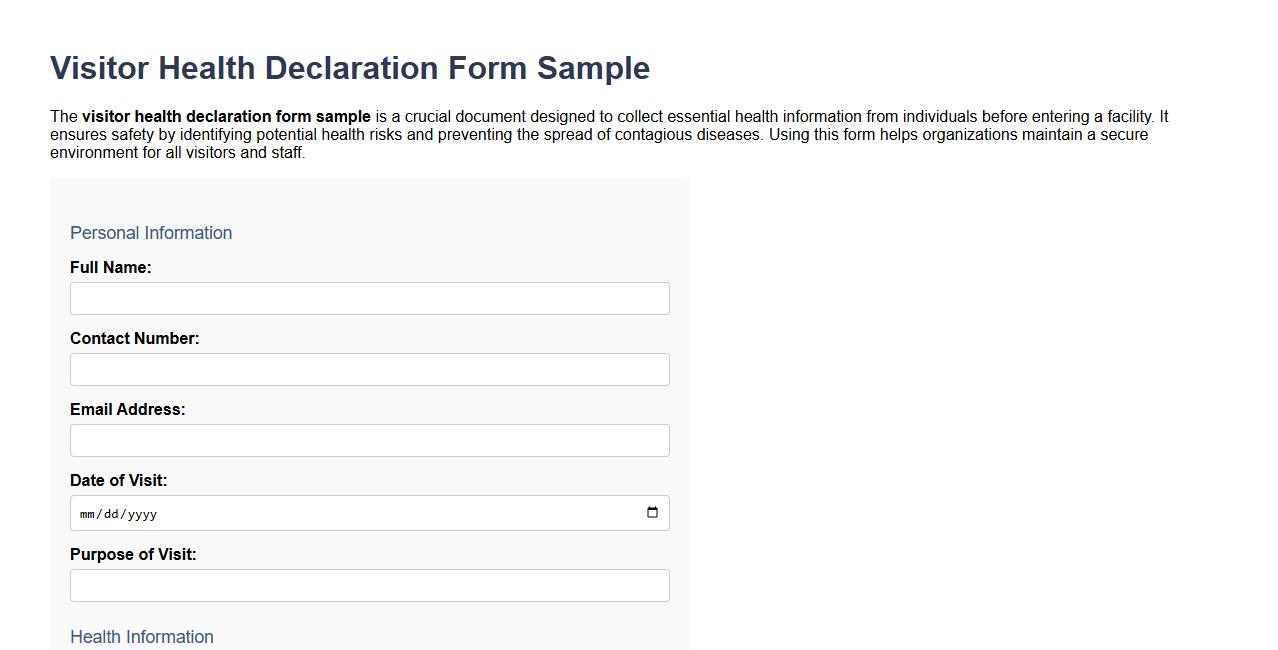Screen dimensions: 1278x650
Task: Click the Email Address label
Action: point(127,409)
